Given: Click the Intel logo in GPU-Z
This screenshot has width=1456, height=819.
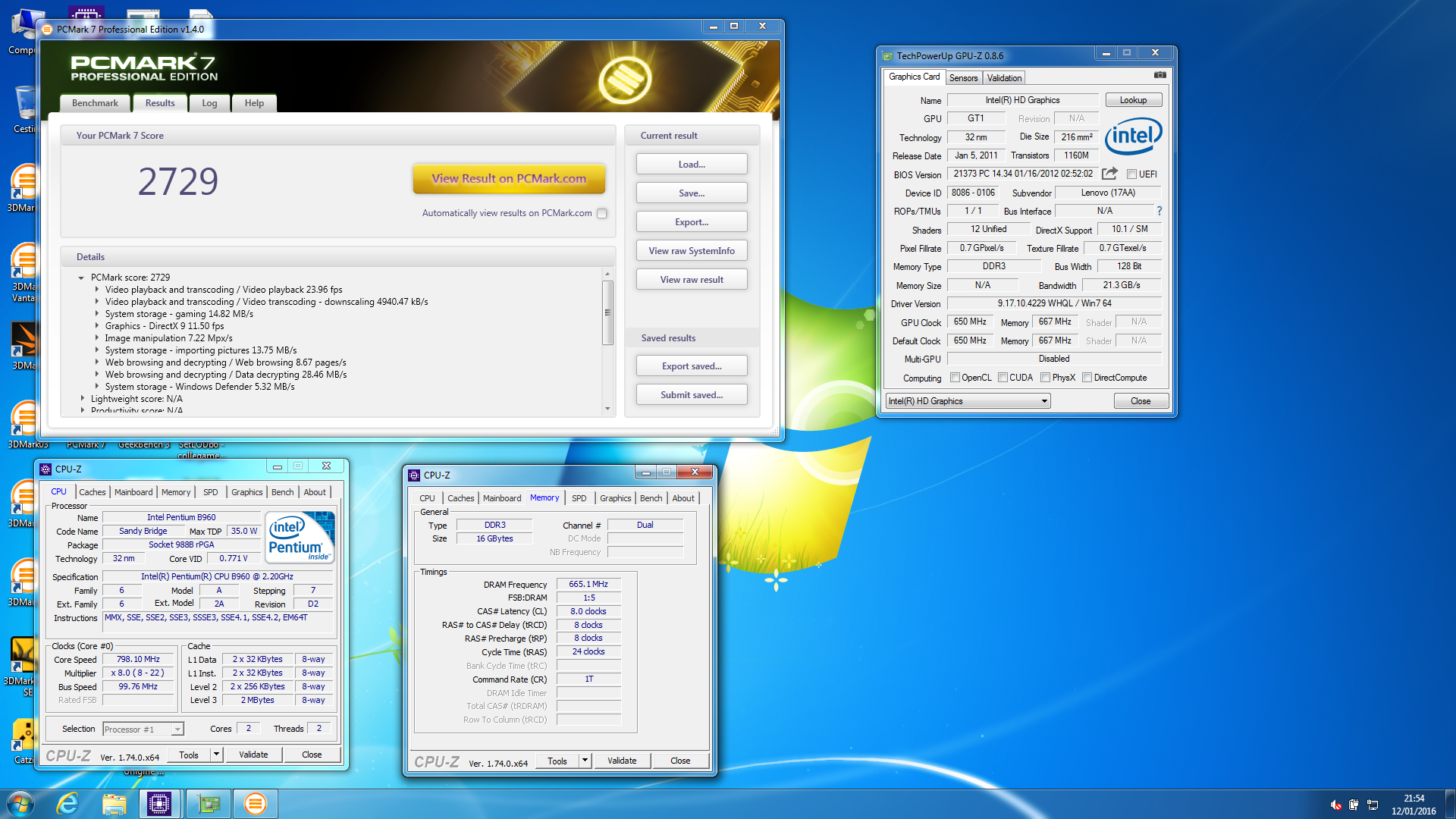Looking at the screenshot, I should click(x=1133, y=136).
